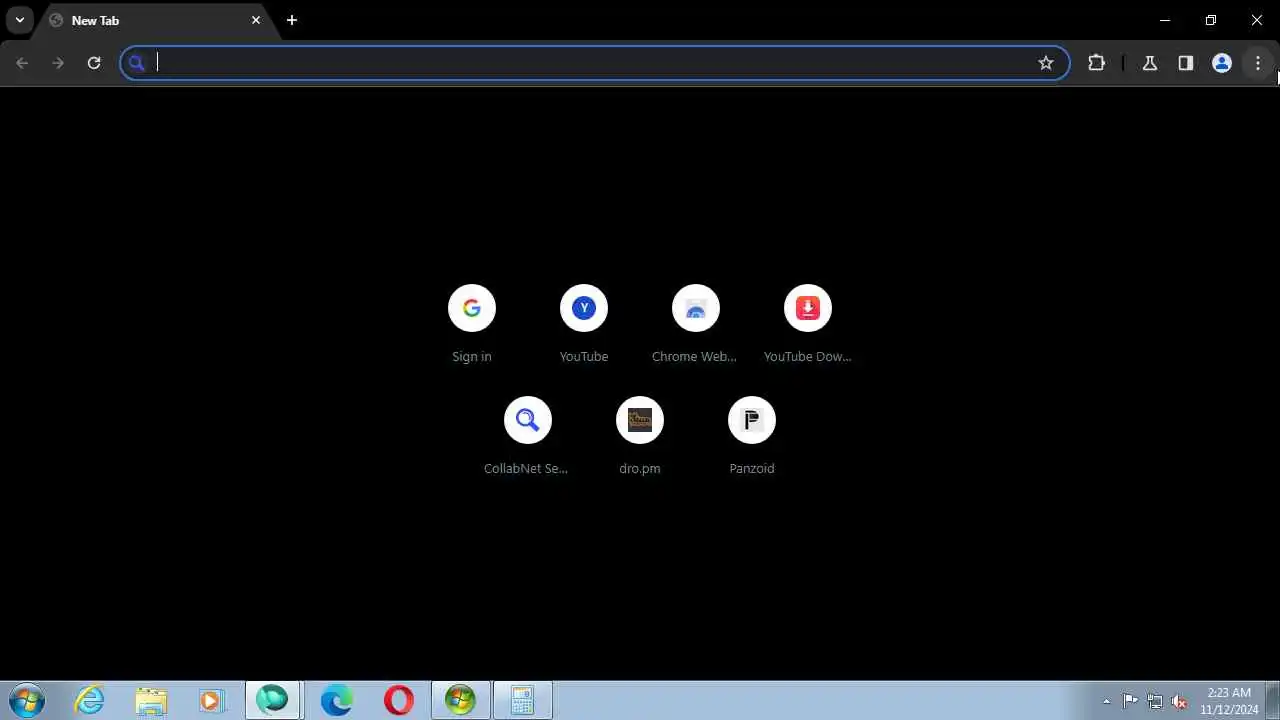Open the Windows Start menu

click(x=27, y=700)
